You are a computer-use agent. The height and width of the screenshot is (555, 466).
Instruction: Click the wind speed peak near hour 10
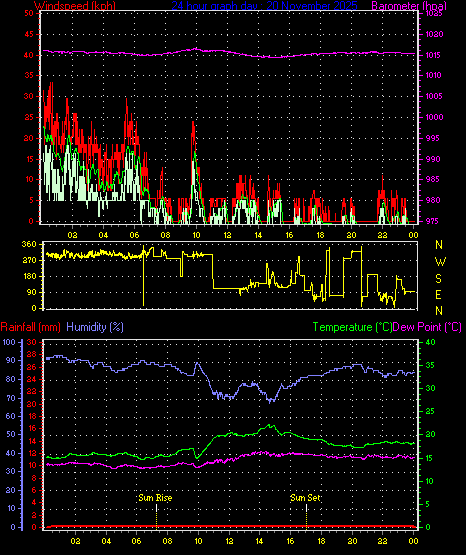[193, 122]
